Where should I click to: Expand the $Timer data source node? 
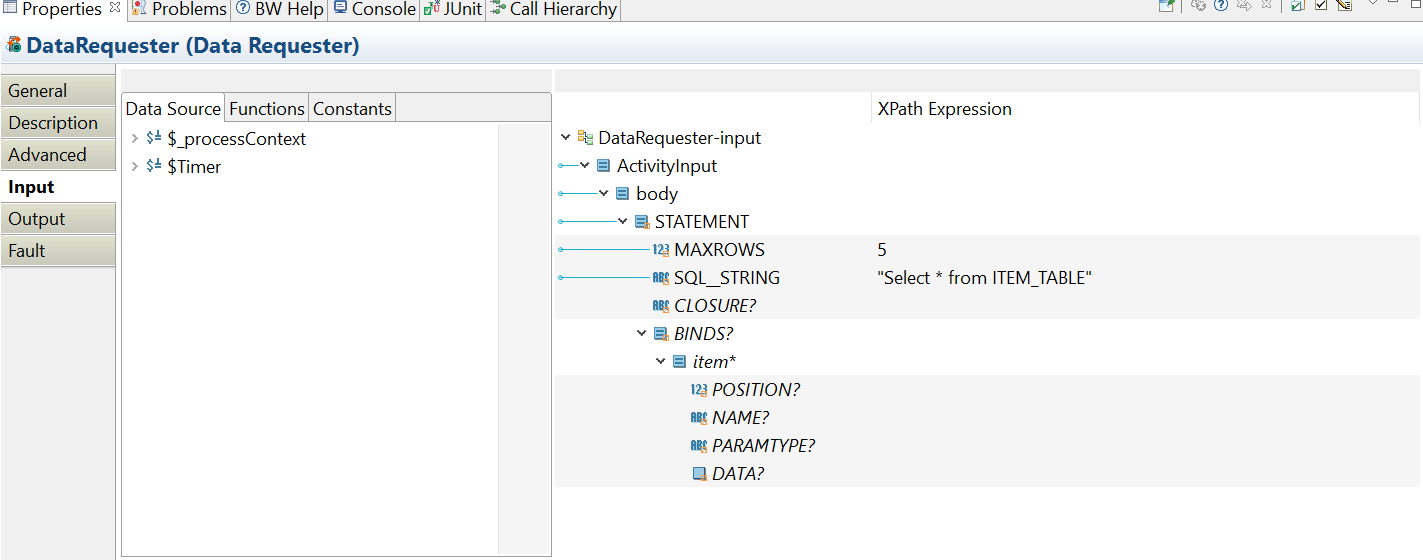[135, 167]
